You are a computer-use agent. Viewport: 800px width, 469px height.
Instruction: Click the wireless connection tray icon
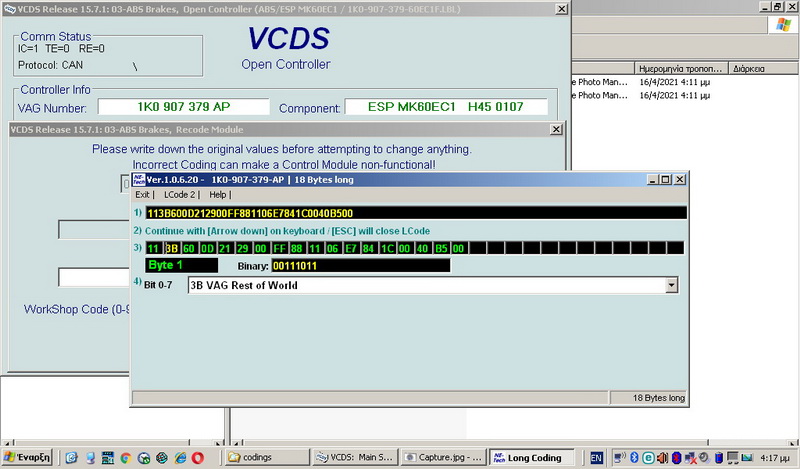coord(620,458)
